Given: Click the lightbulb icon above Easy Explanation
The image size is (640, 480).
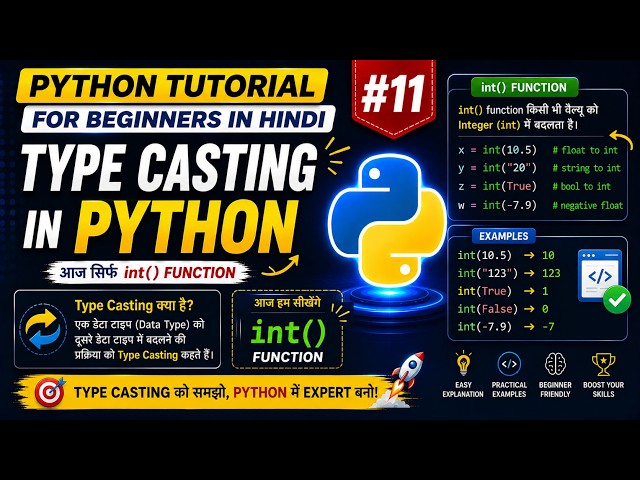Looking at the screenshot, I should [x=463, y=364].
